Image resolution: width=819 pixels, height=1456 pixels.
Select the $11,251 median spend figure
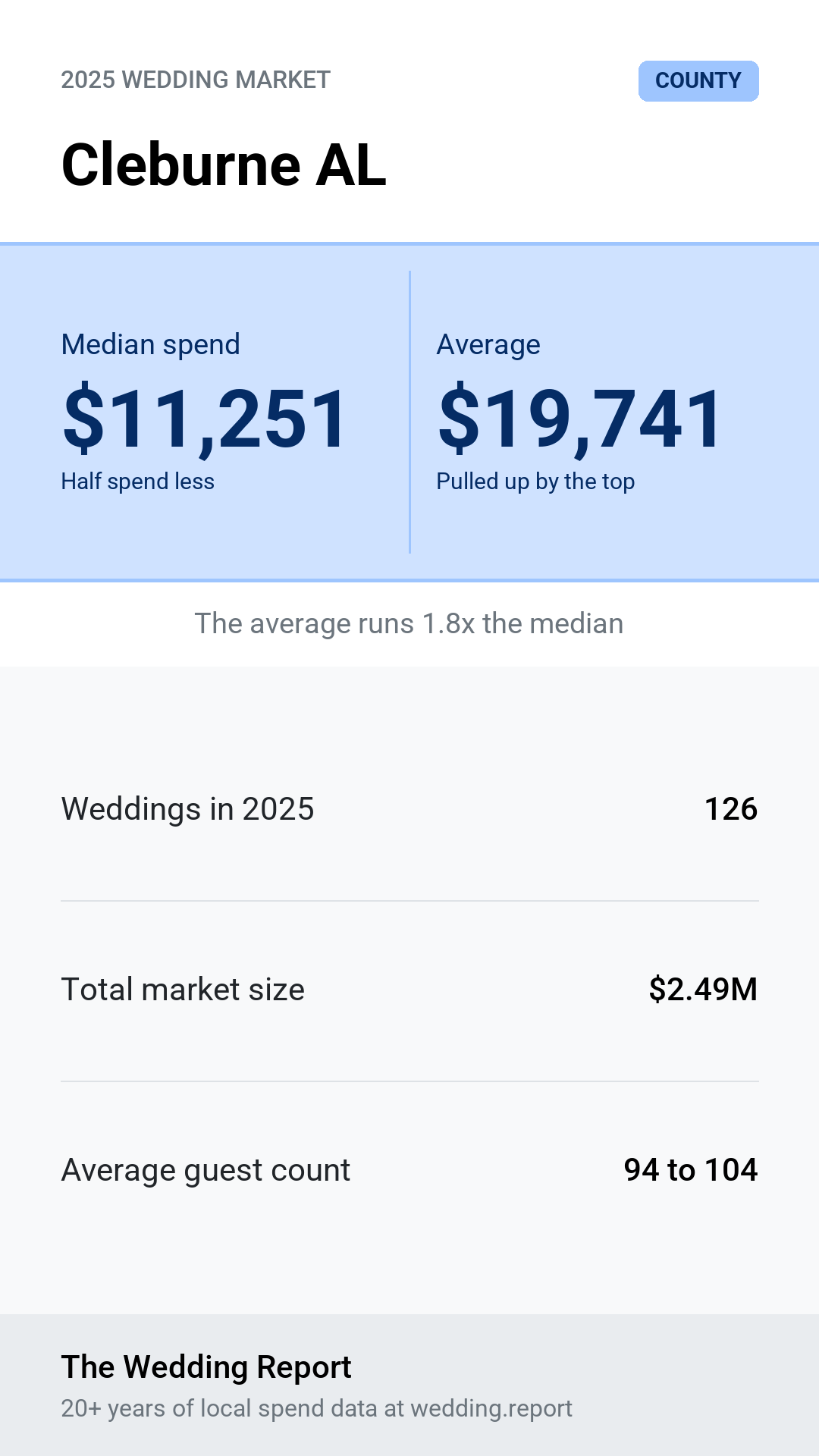205,419
